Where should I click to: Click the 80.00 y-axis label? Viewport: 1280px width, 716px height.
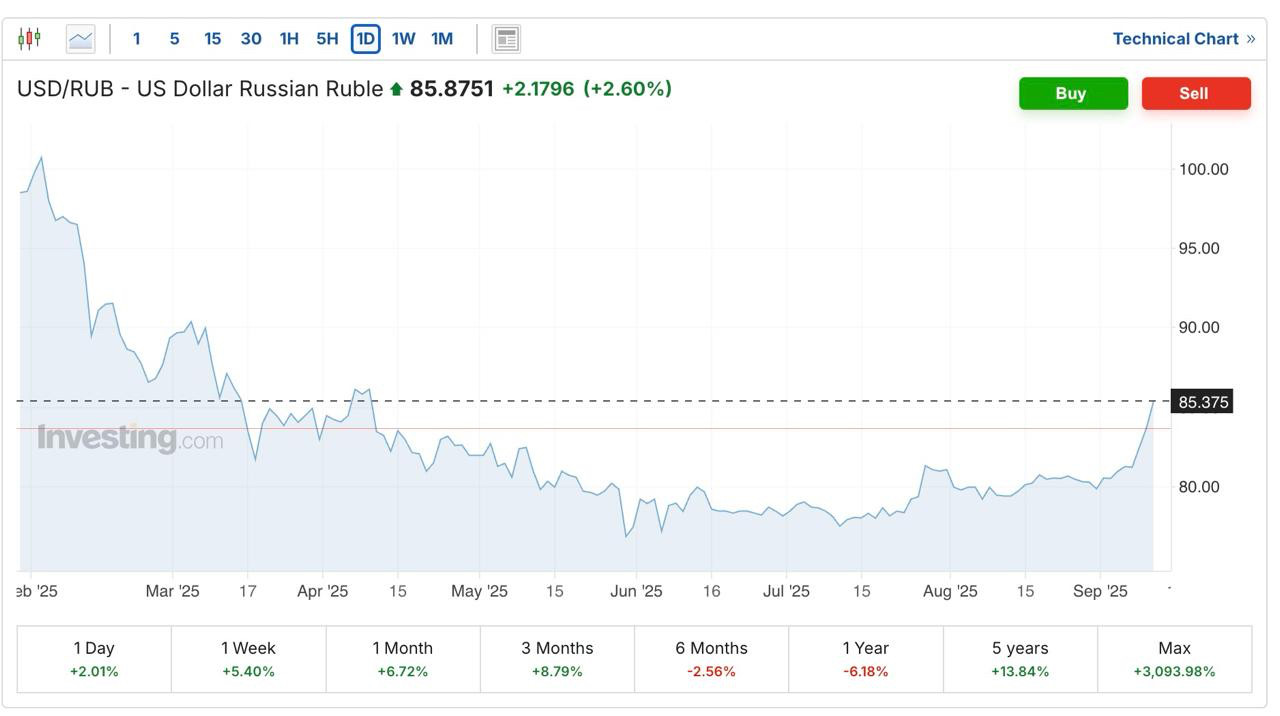pyautogui.click(x=1199, y=487)
